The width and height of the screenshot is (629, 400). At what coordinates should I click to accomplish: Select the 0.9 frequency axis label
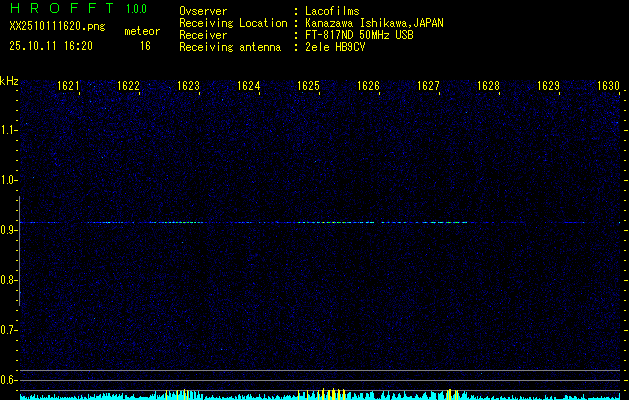click(x=9, y=230)
